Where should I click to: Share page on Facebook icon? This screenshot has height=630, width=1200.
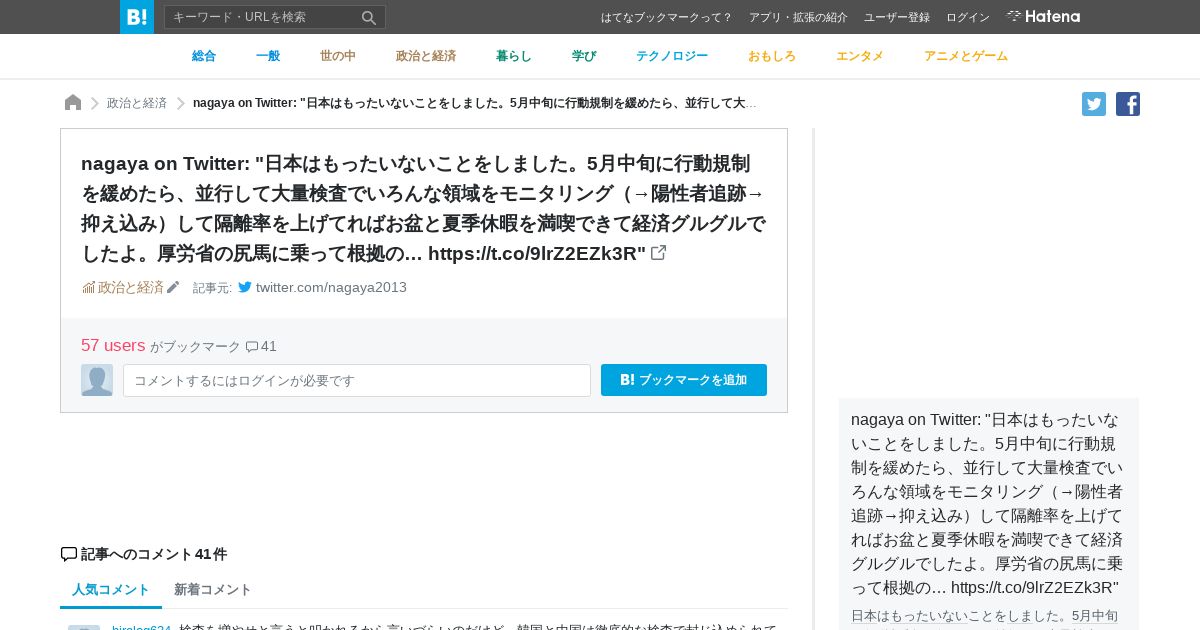click(1128, 104)
